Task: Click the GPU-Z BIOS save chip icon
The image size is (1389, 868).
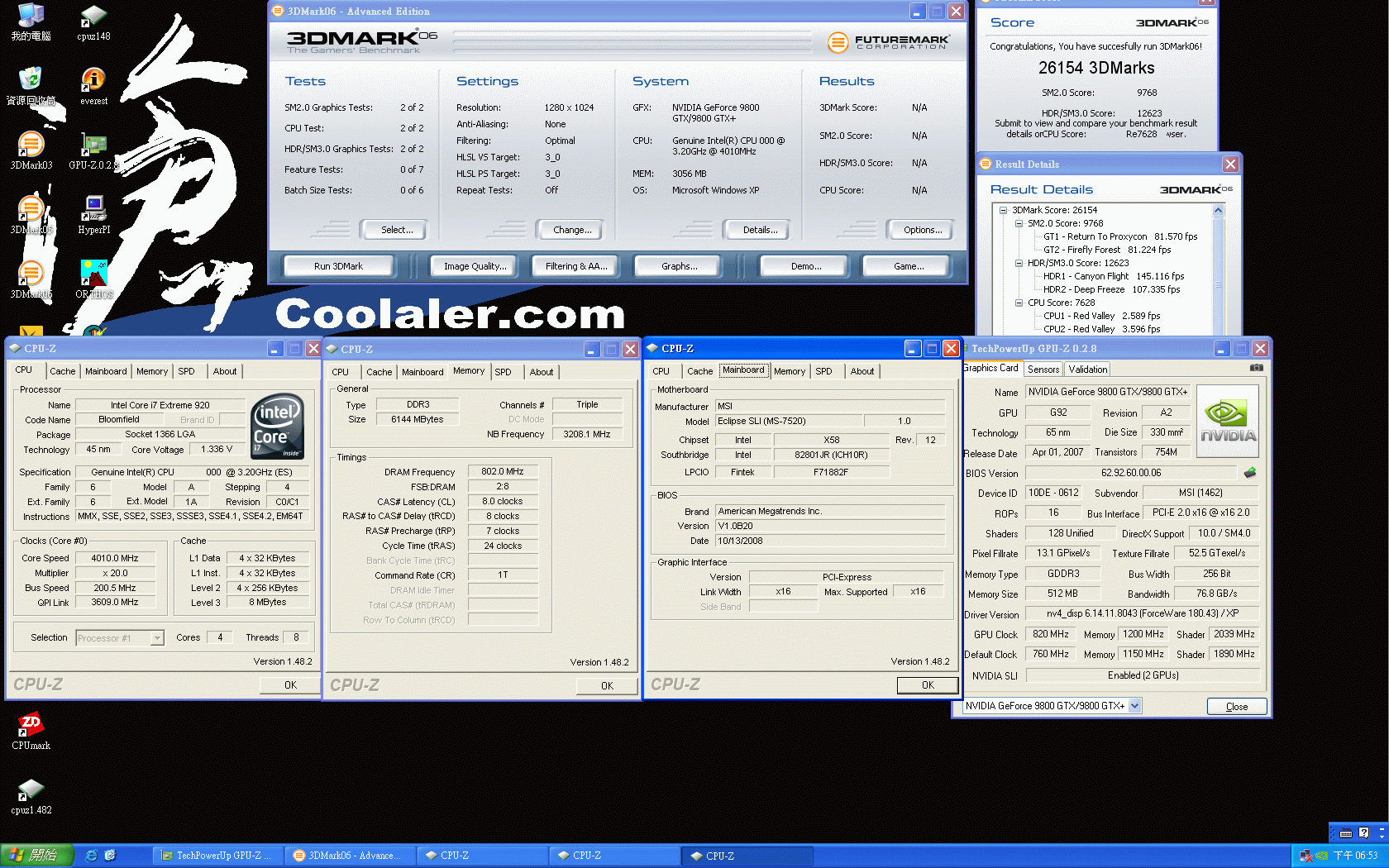Action: [1250, 473]
